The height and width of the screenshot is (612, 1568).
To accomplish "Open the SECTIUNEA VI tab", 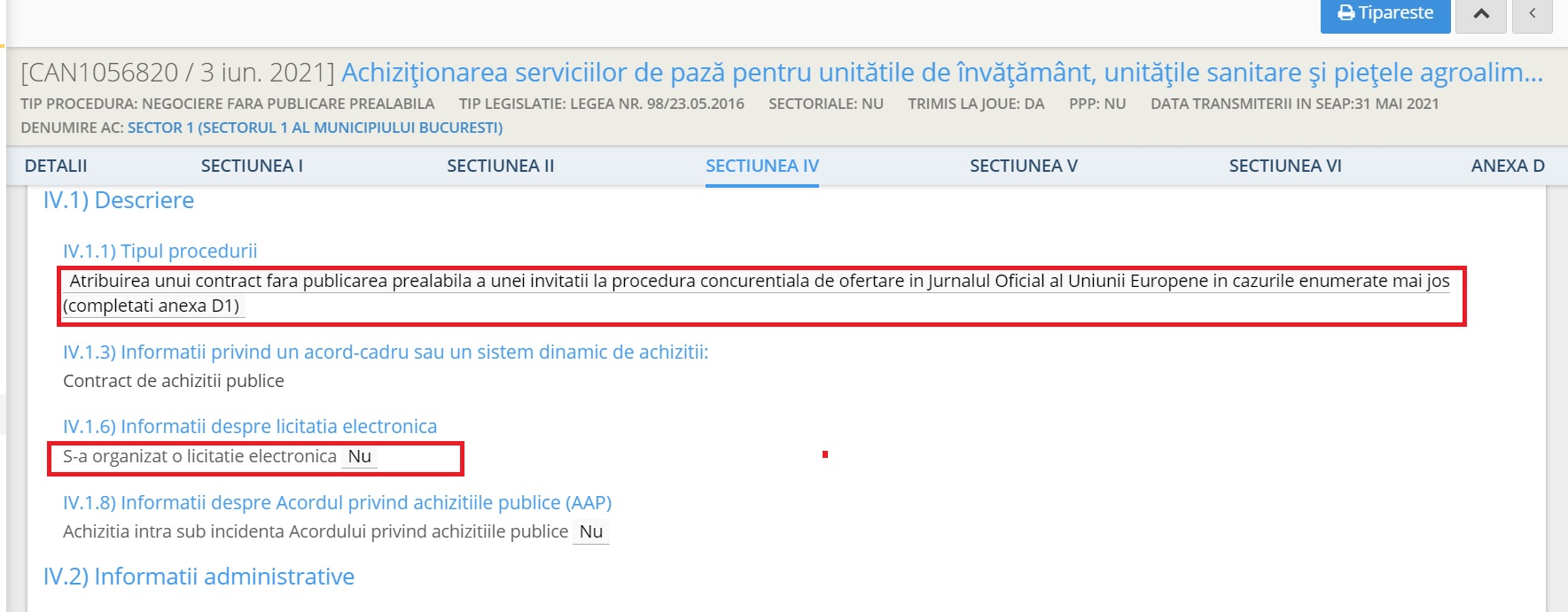I will pos(1284,166).
